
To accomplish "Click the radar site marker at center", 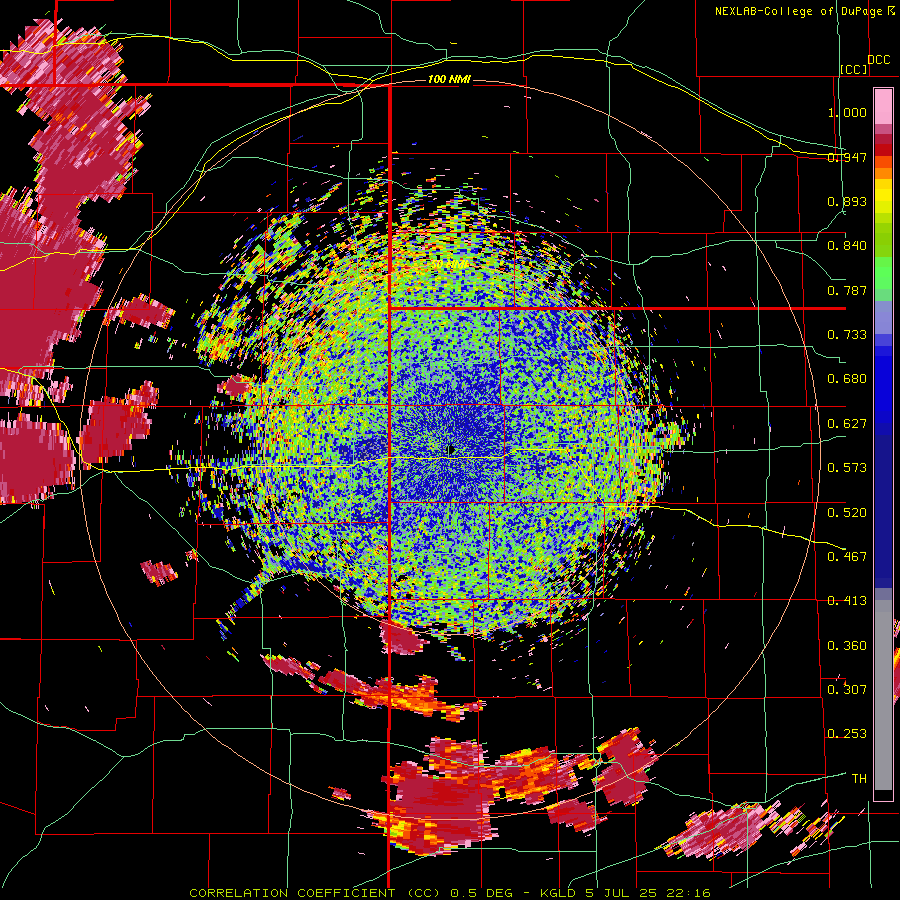I will [x=451, y=450].
